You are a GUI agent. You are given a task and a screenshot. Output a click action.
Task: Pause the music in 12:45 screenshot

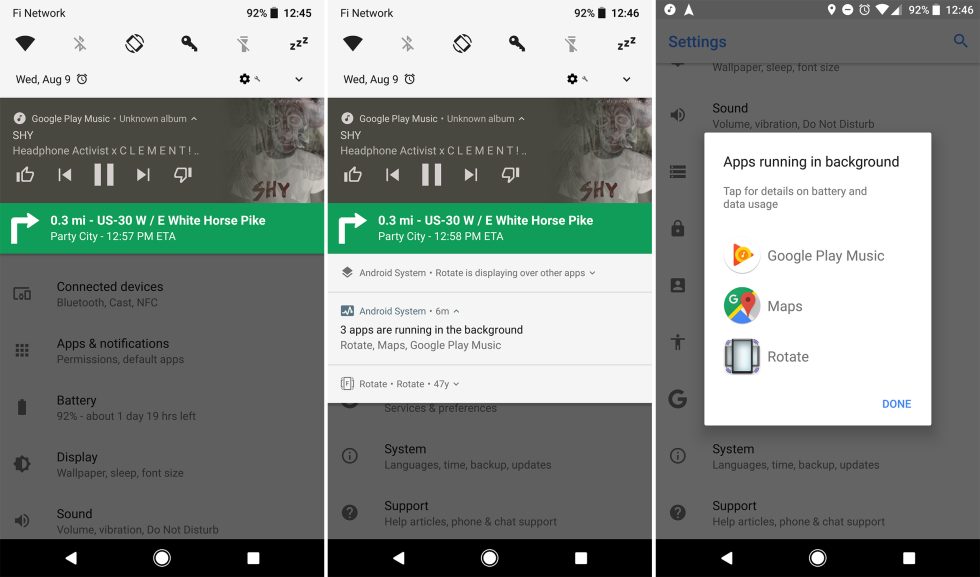[104, 174]
